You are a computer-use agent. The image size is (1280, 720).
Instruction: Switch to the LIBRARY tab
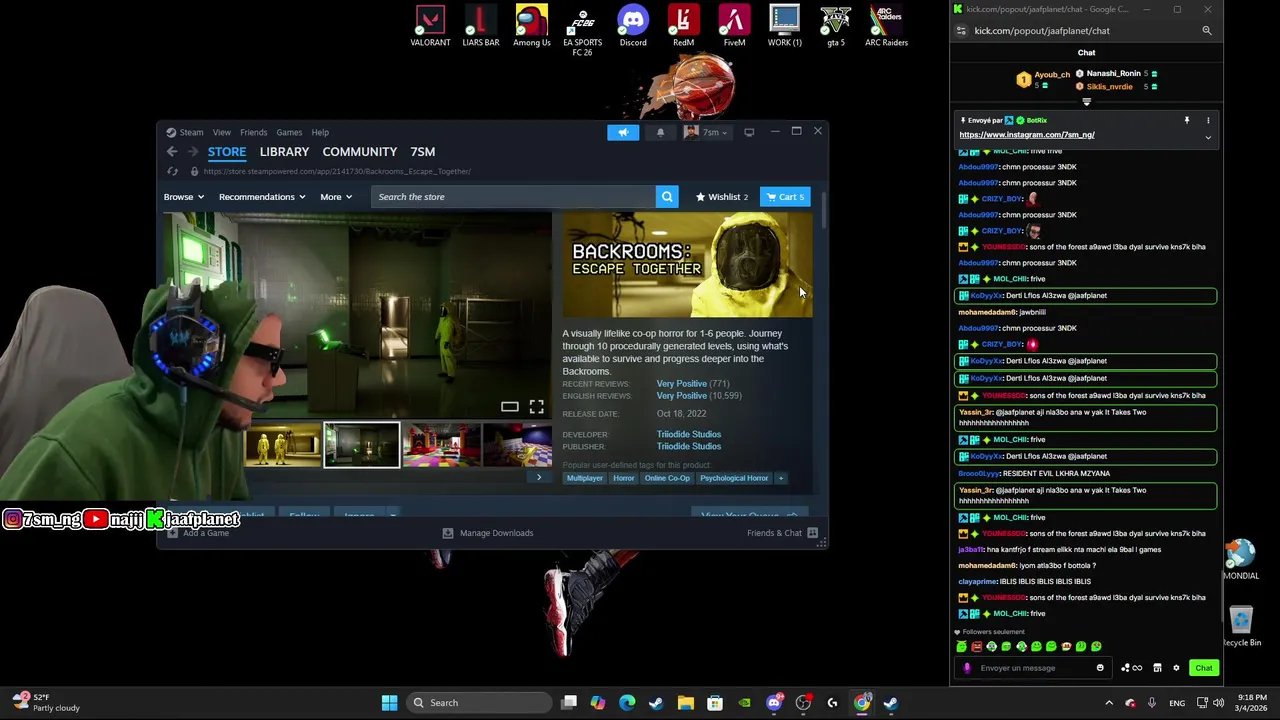tap(284, 152)
